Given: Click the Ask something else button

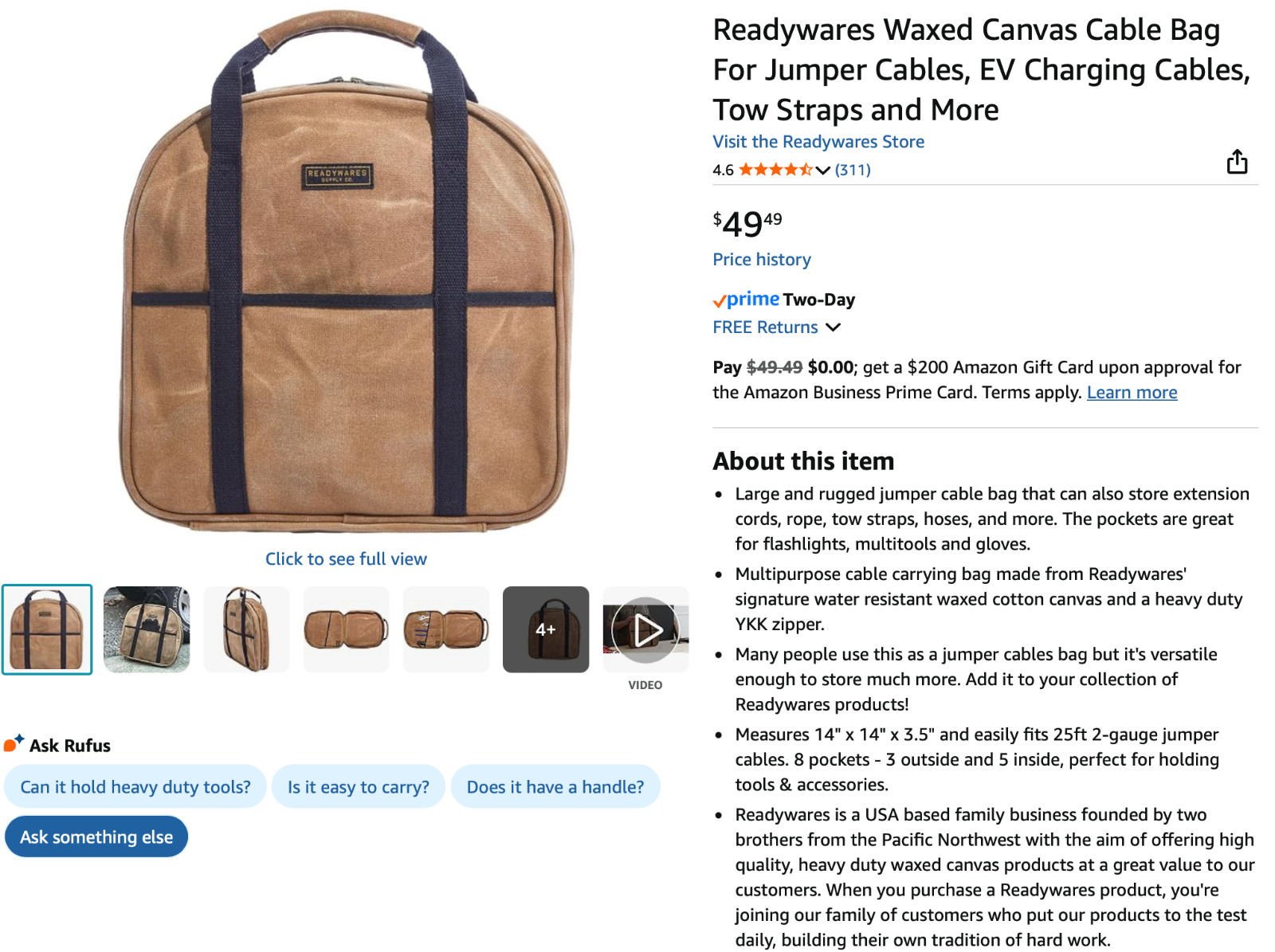Looking at the screenshot, I should point(96,837).
